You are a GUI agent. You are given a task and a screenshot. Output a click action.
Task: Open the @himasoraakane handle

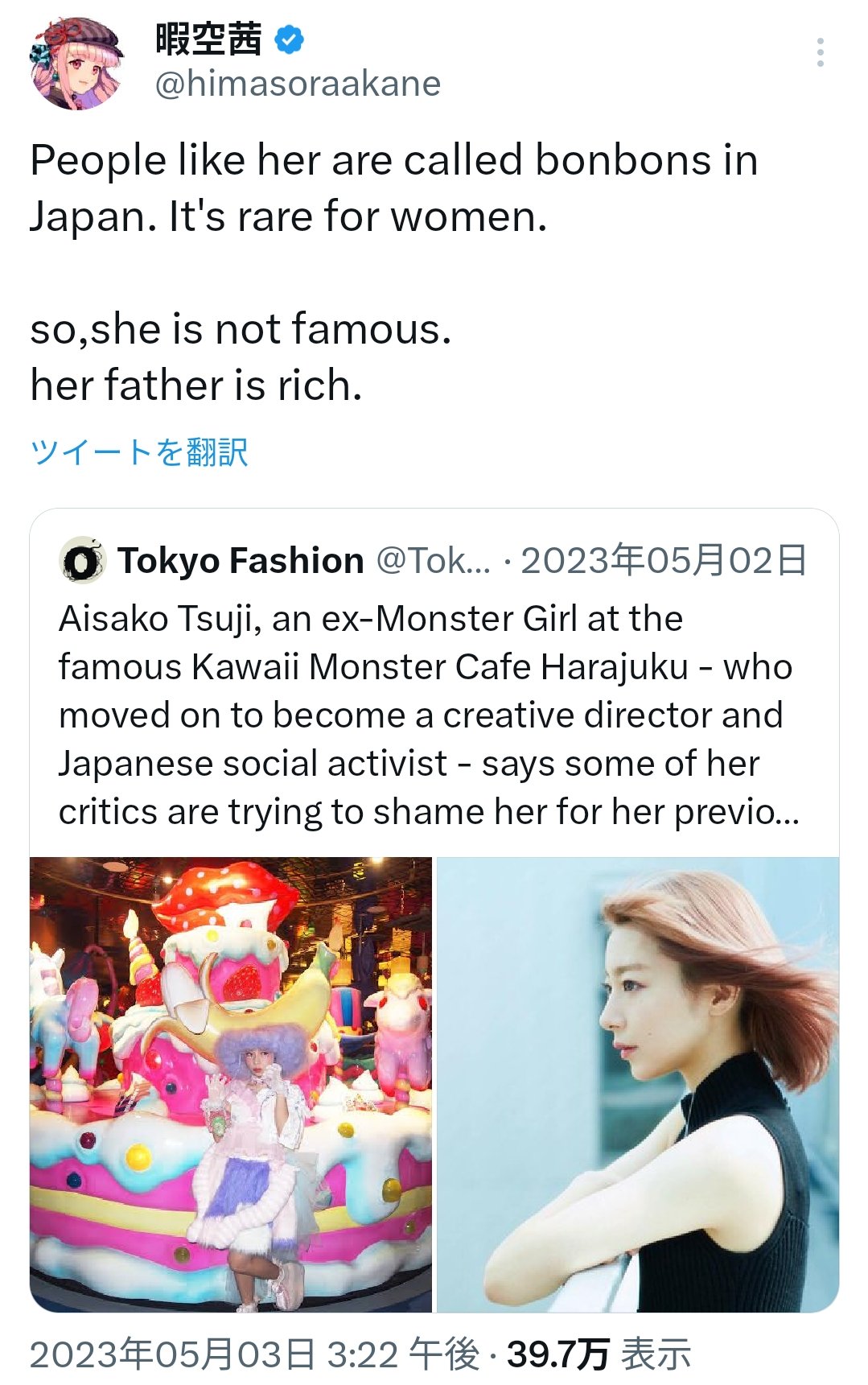click(x=298, y=84)
